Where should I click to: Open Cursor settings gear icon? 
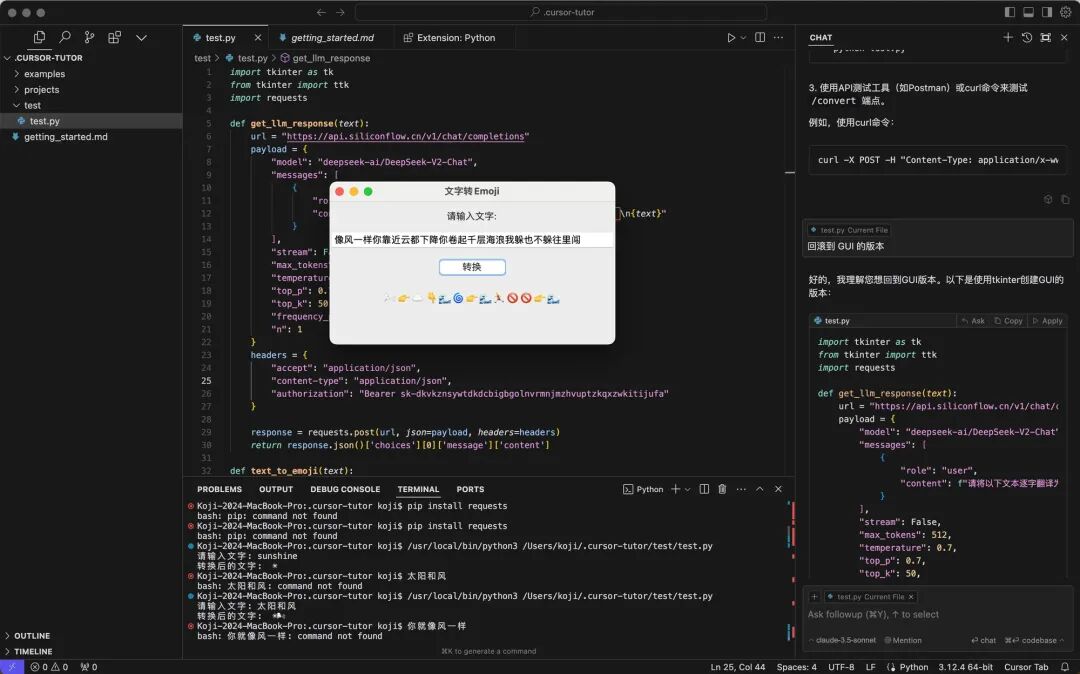1066,12
